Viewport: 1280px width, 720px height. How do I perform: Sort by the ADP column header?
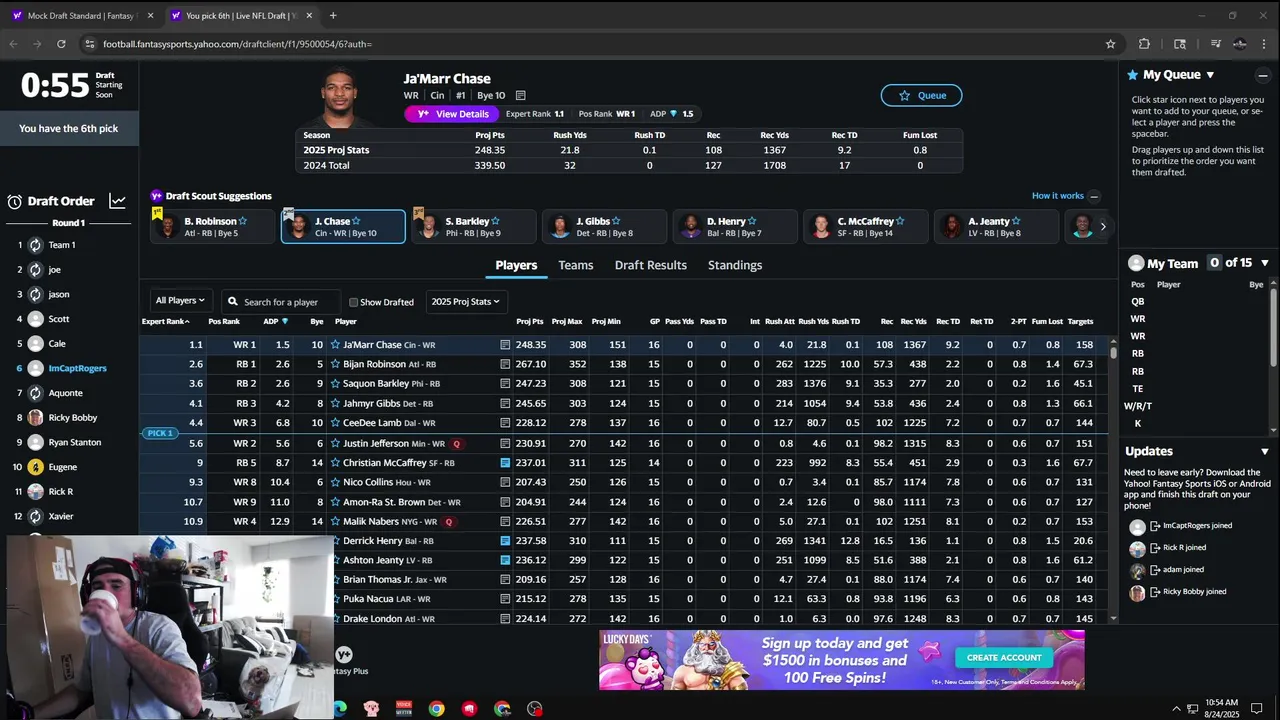275,322
